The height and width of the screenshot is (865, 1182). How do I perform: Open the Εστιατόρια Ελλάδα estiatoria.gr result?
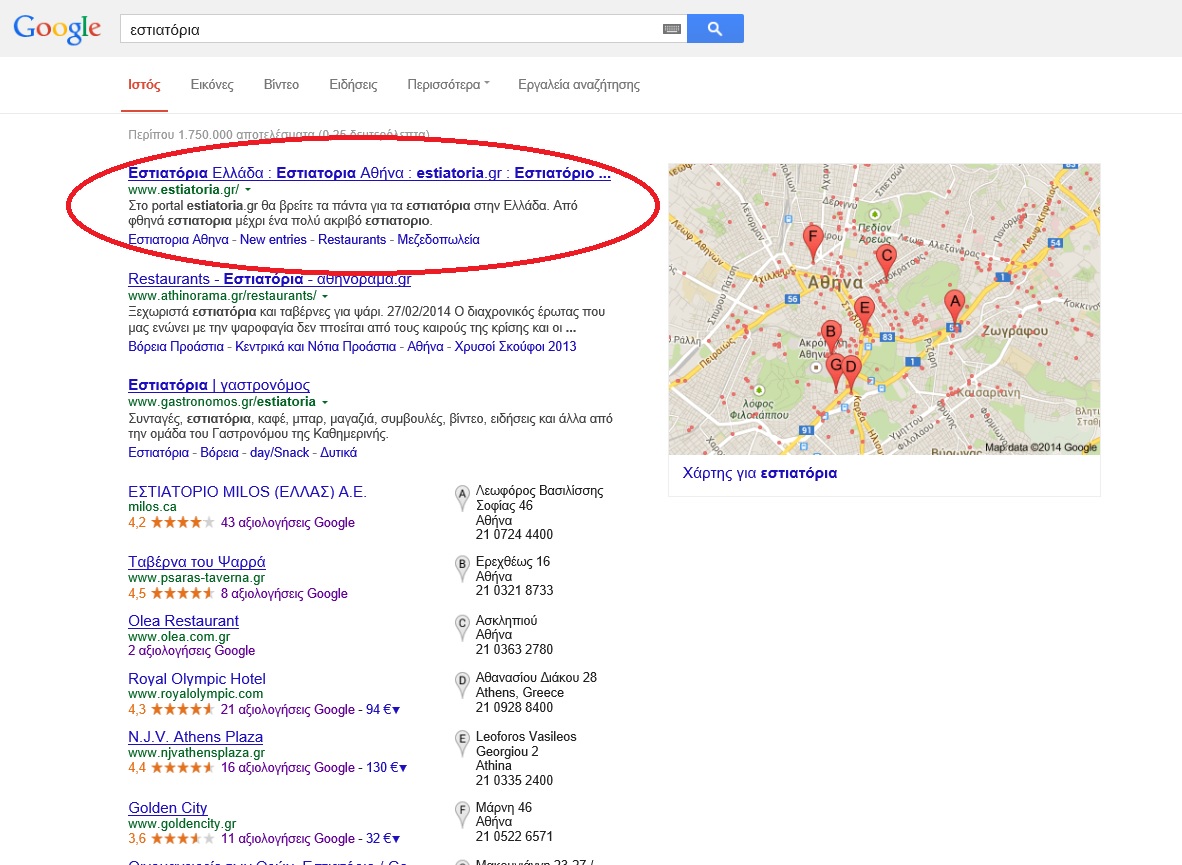pyautogui.click(x=369, y=173)
